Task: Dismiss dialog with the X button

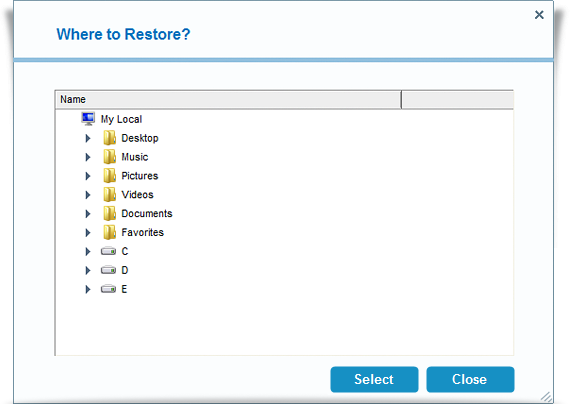Action: point(539,15)
